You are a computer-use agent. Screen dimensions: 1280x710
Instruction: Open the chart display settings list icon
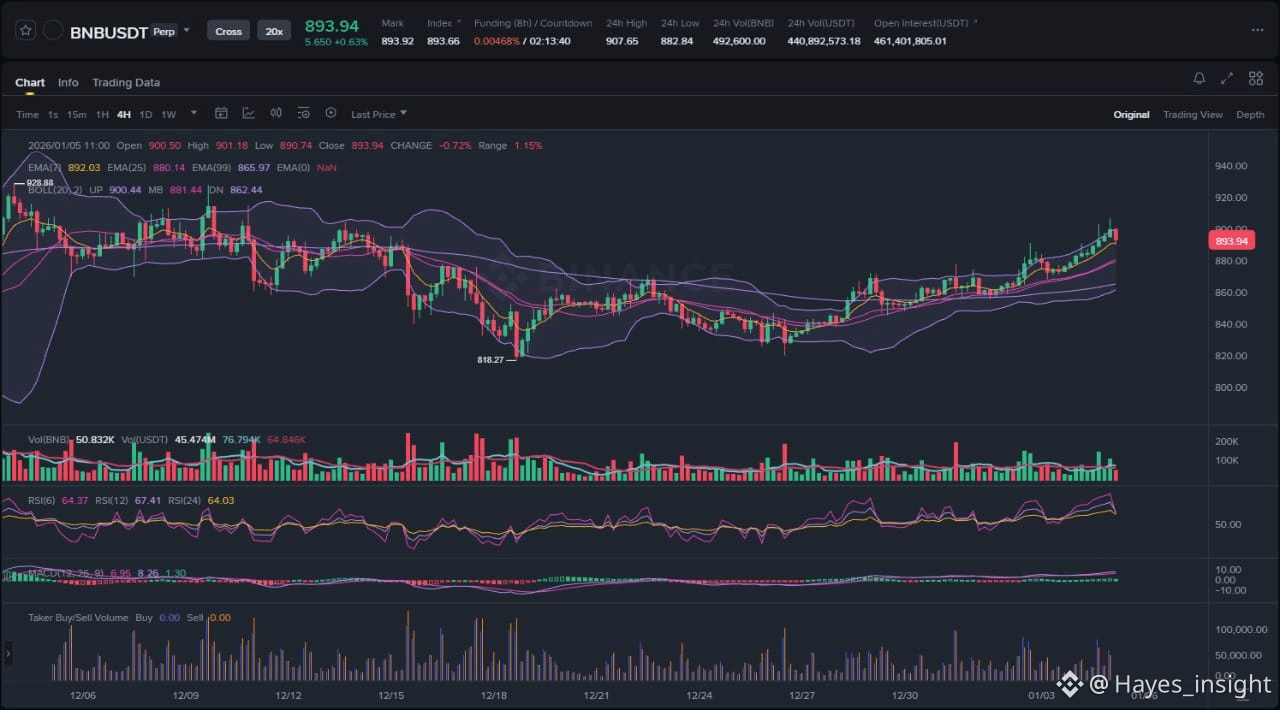click(303, 114)
